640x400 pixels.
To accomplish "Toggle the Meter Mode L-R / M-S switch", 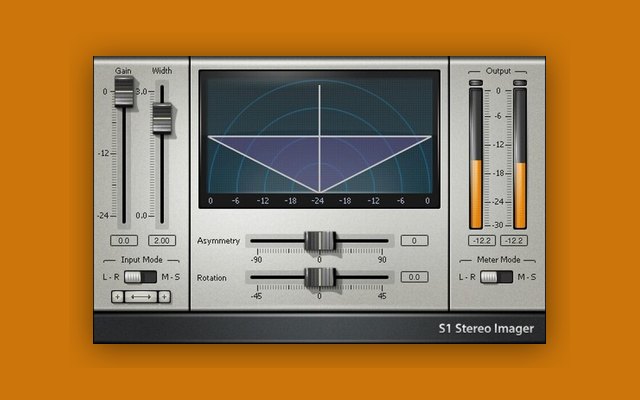I will pos(496,277).
